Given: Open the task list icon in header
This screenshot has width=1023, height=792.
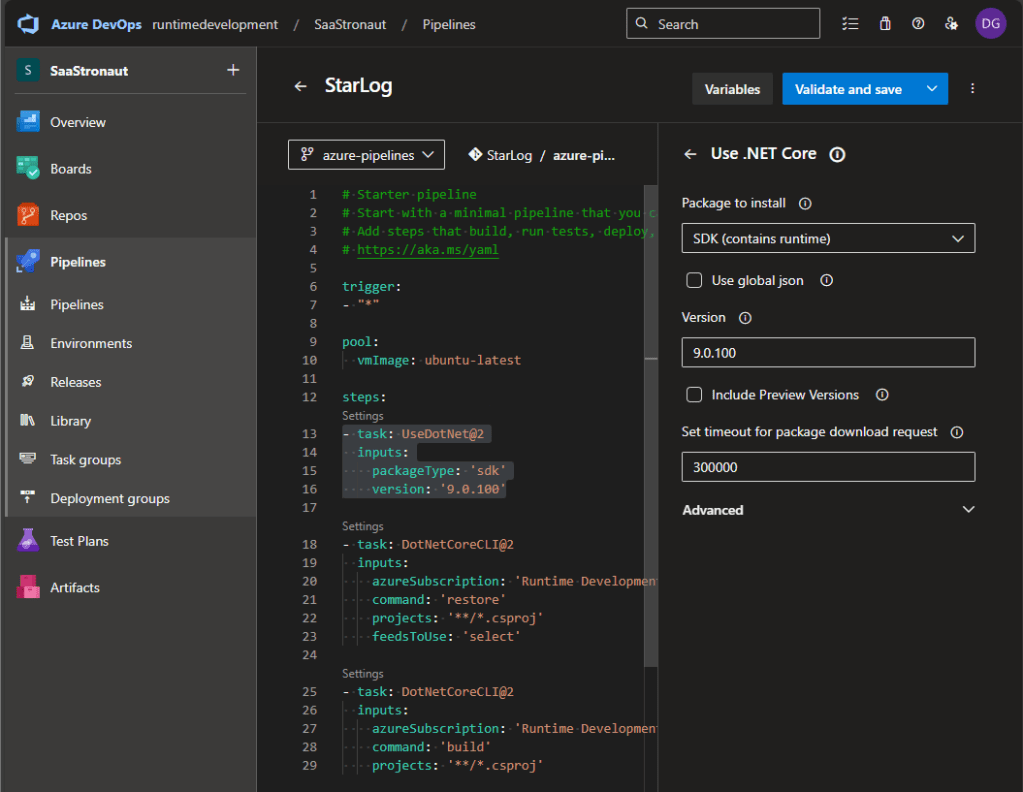Looking at the screenshot, I should tap(851, 24).
